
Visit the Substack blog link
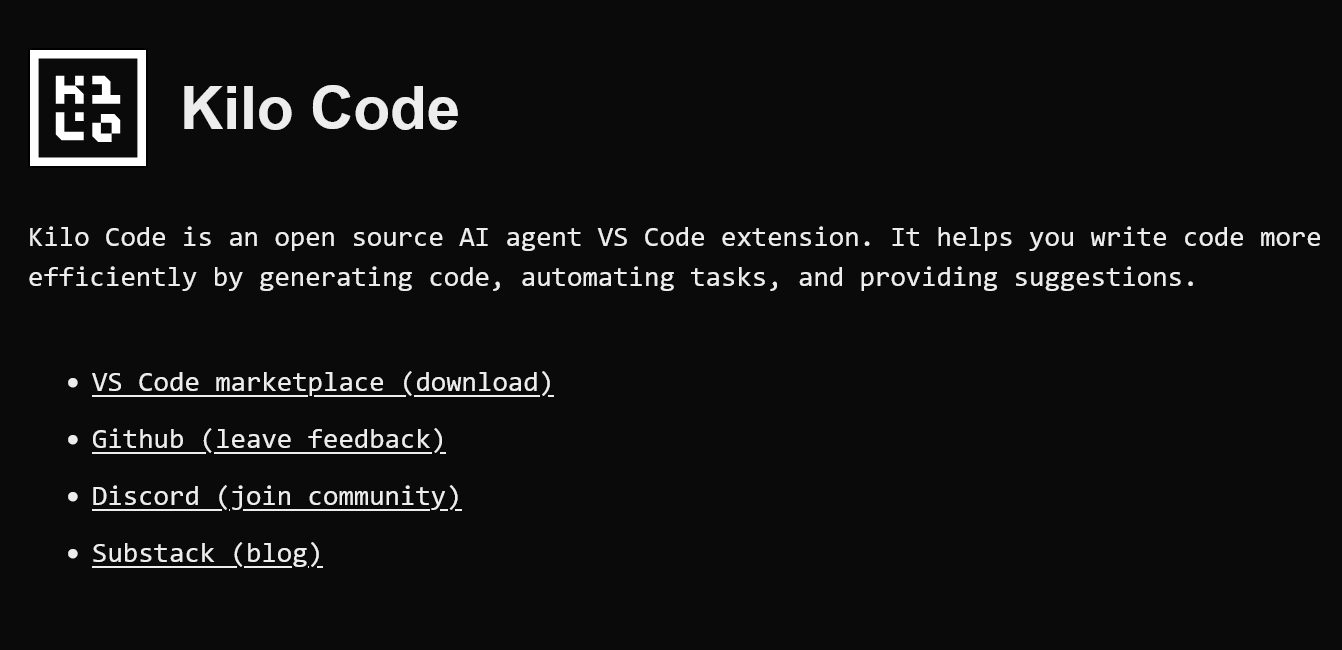[x=207, y=553]
